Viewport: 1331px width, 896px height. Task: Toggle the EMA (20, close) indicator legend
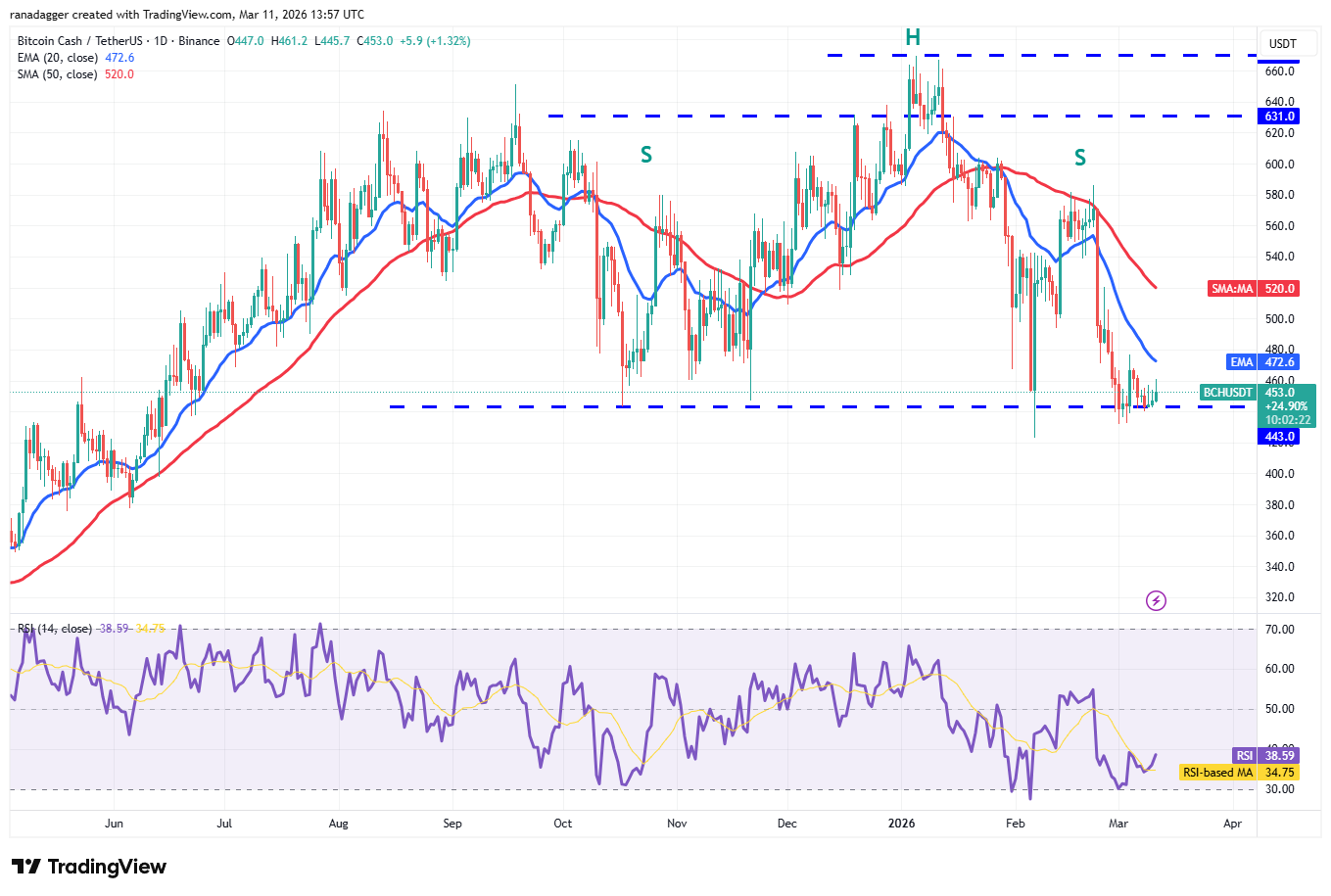point(75,58)
